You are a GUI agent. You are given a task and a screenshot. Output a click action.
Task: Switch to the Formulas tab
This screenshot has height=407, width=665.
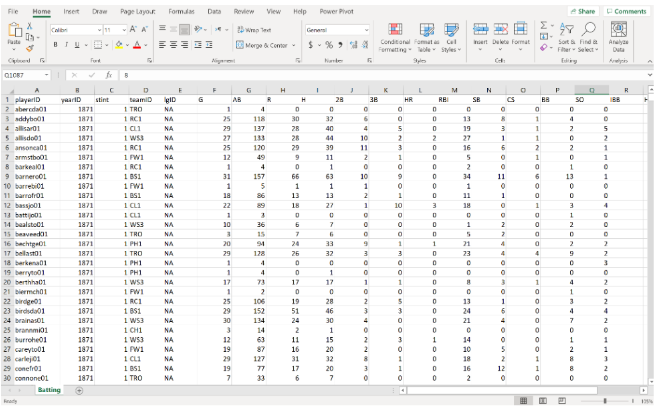181,11
